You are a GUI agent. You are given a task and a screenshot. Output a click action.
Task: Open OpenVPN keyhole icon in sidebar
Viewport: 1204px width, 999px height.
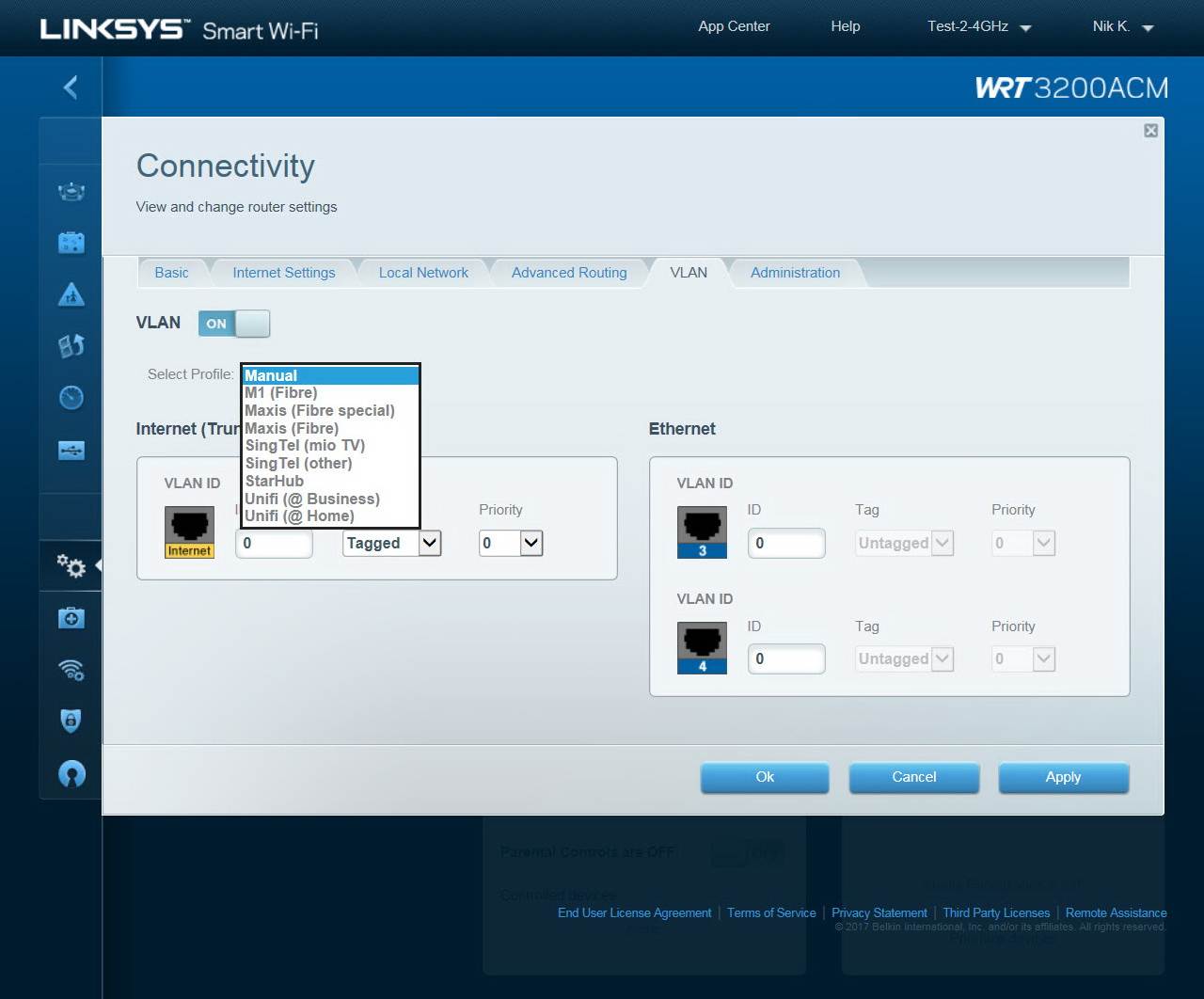point(71,773)
